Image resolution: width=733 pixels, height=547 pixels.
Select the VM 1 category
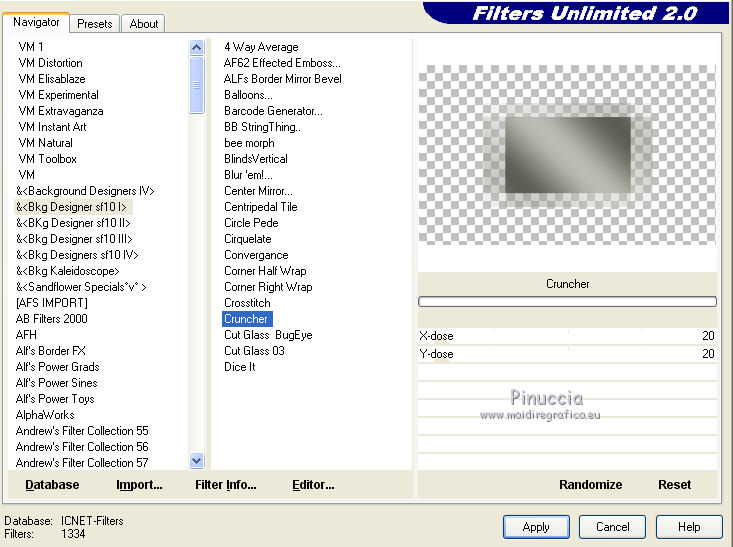pos(31,47)
